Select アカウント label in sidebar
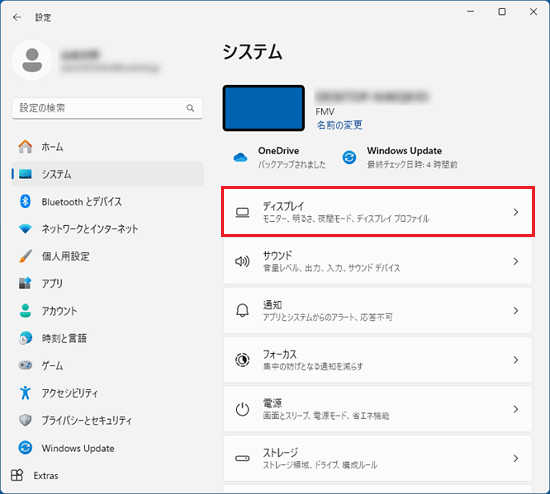Screen dimensions: 550x494 pos(59,311)
